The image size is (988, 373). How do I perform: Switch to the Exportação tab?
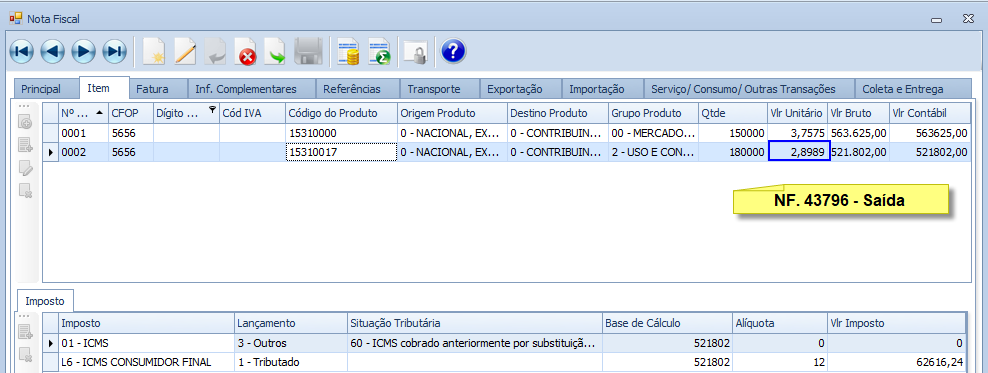(515, 89)
